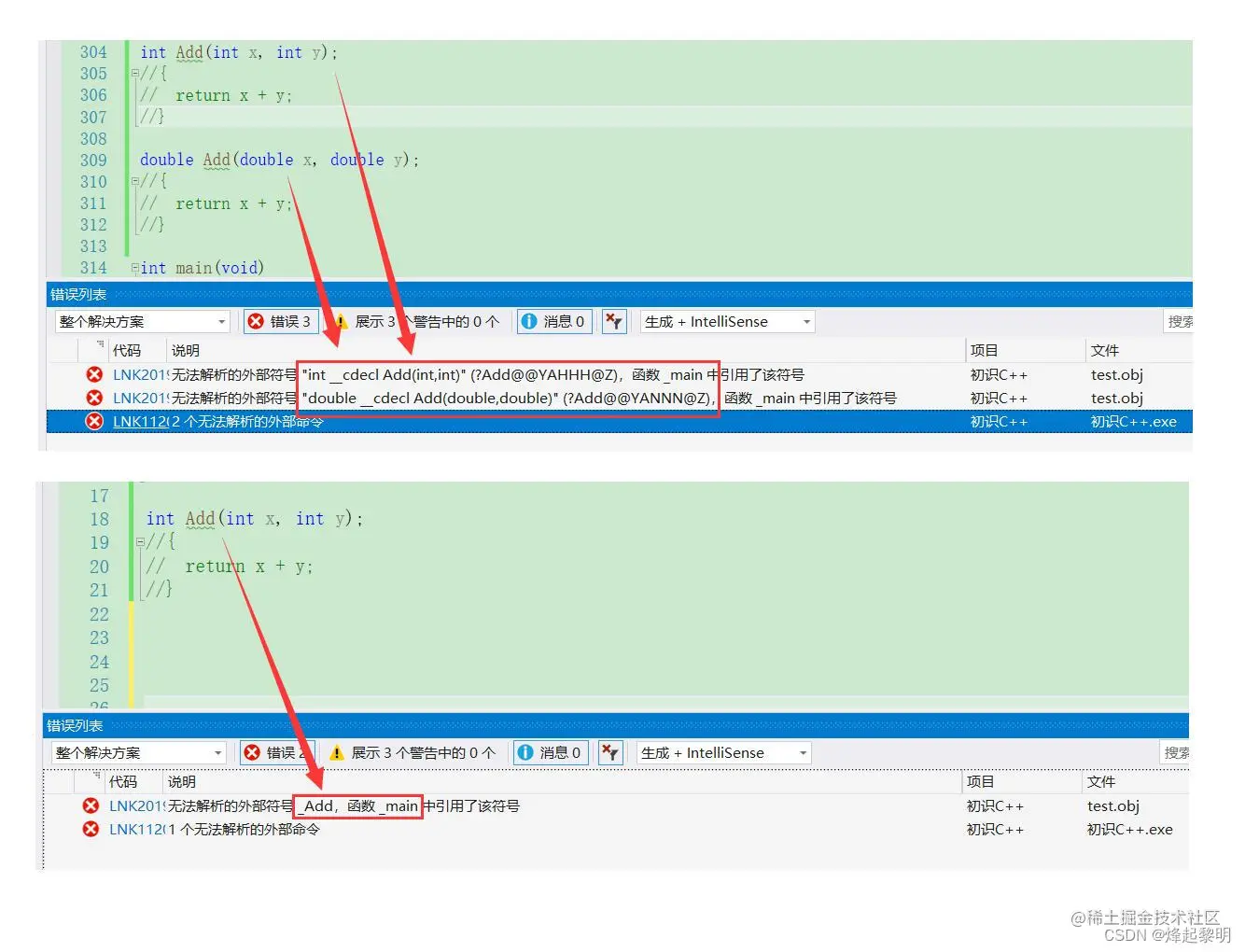The width and height of the screenshot is (1245, 952).
Task: Click description '2 个无法解析的外部命令'
Action: coord(247,421)
